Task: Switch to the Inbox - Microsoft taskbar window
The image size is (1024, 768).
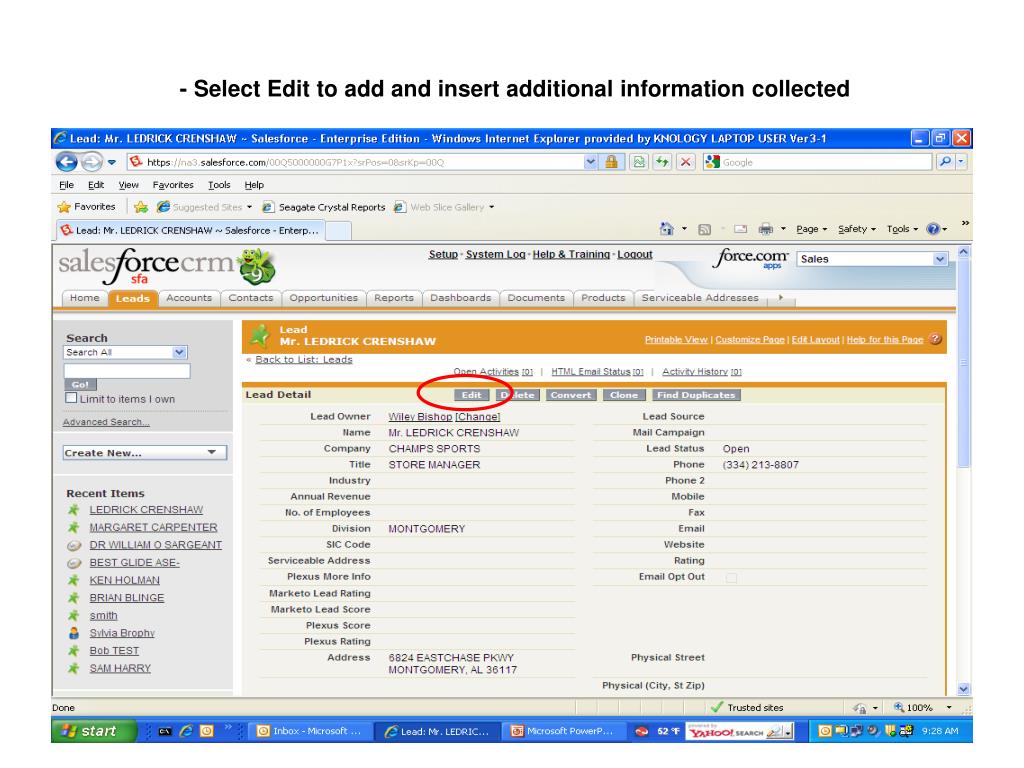Action: click(311, 731)
